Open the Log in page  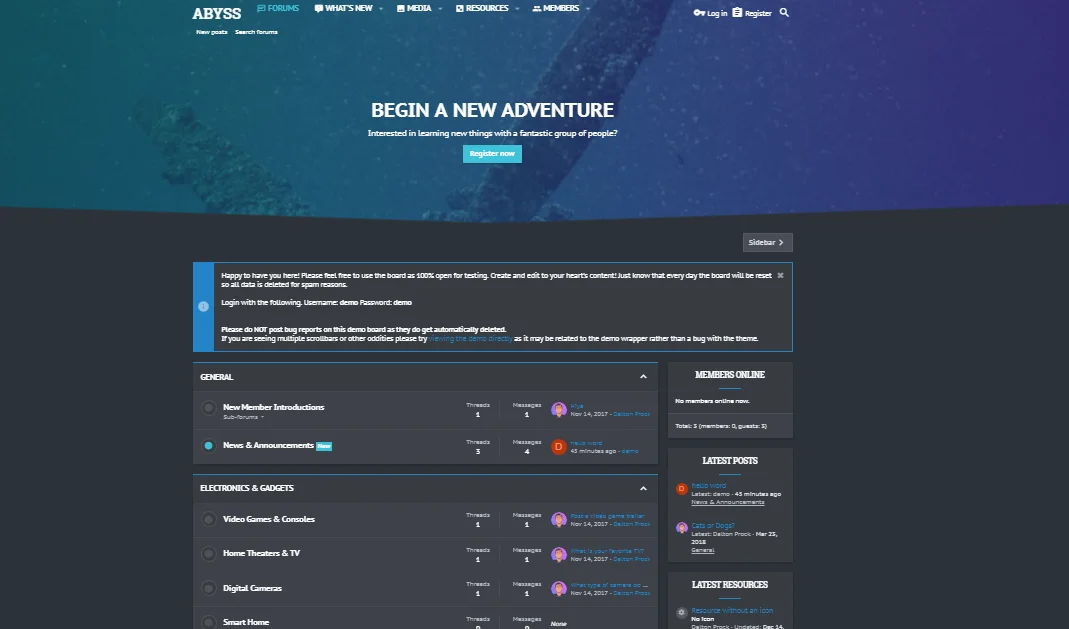click(x=710, y=13)
